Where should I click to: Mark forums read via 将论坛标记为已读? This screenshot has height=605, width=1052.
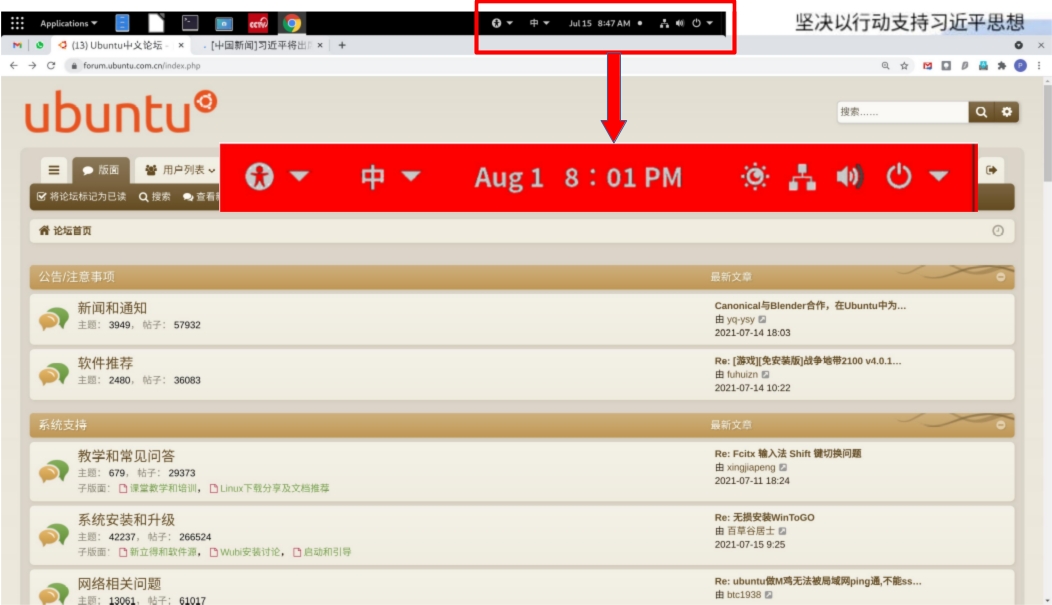[x=82, y=197]
